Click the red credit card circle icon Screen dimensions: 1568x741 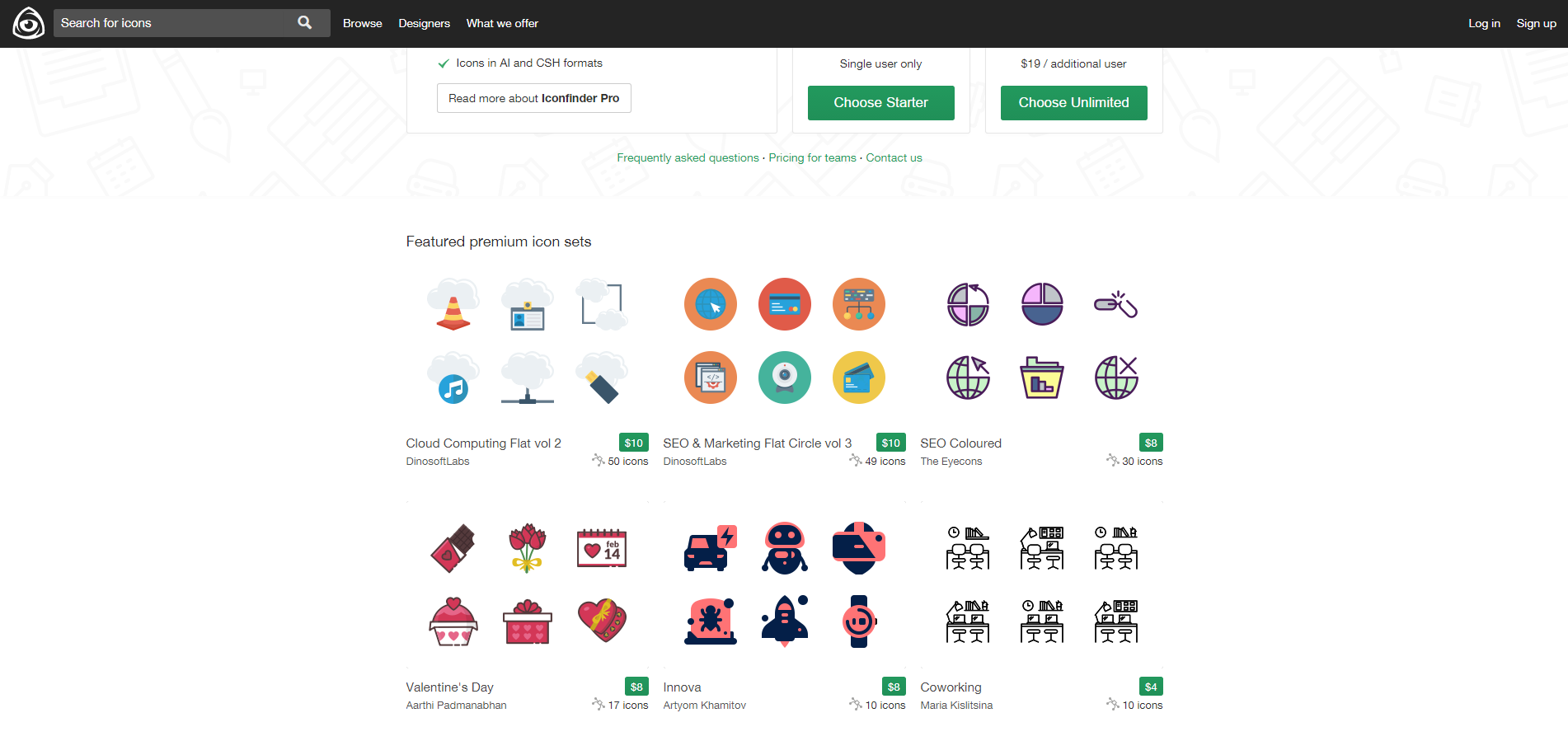coord(785,304)
